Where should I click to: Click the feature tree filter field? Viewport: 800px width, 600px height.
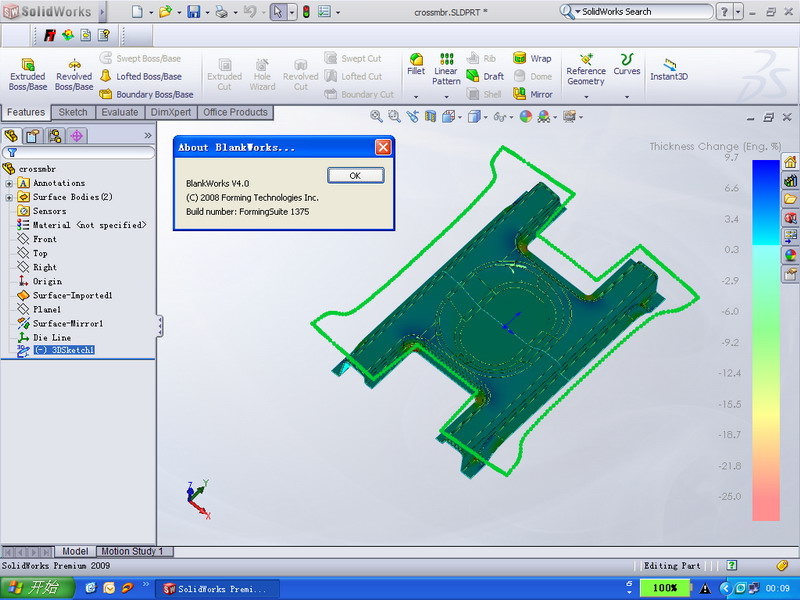(79, 152)
